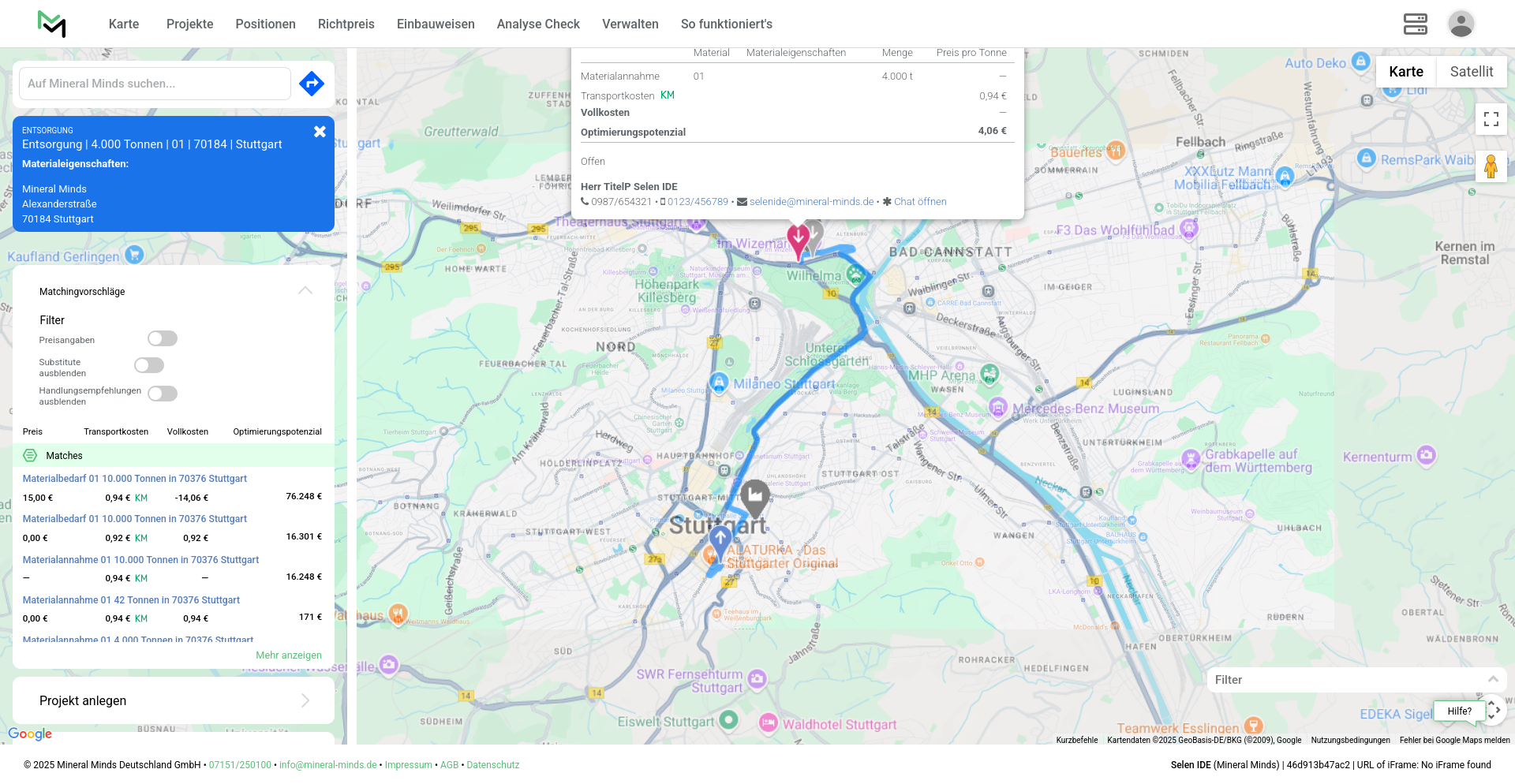Image resolution: width=1515 pixels, height=784 pixels.
Task: Open the server list icon in header
Action: 1415,24
